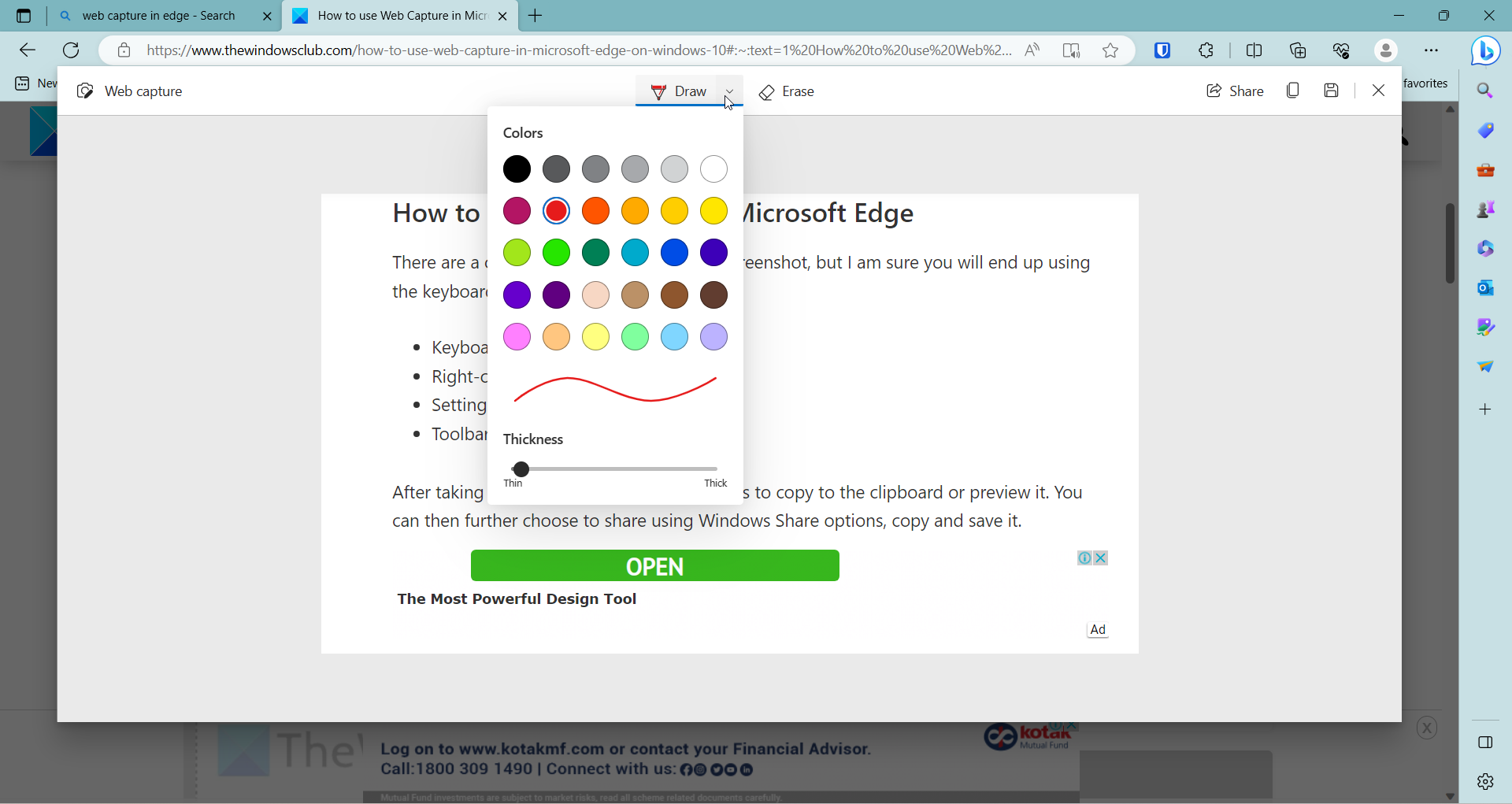Click the page vertical scrollbar thumb
Screen dimensions: 1512x804
[1450, 243]
